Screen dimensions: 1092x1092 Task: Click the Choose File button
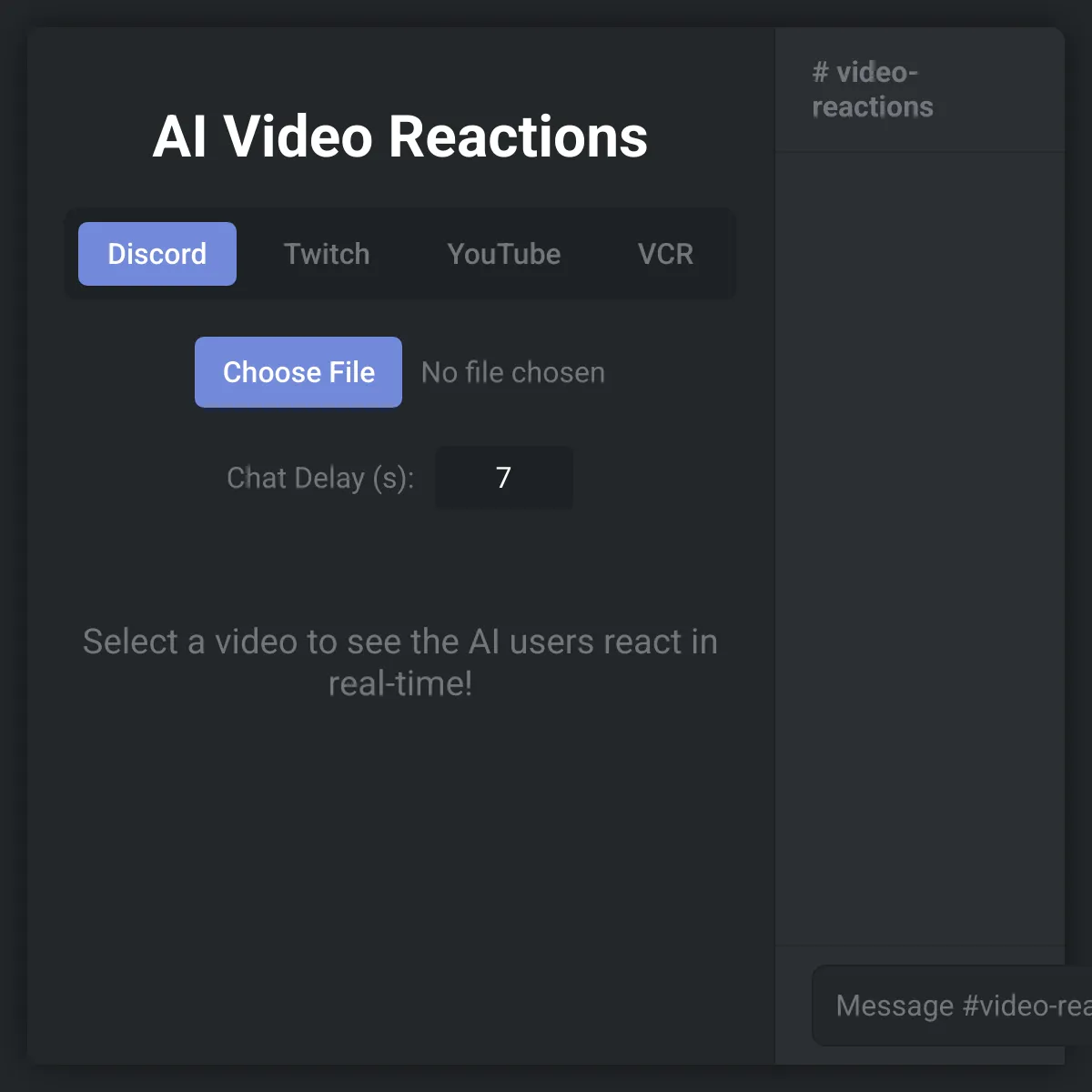[x=298, y=372]
